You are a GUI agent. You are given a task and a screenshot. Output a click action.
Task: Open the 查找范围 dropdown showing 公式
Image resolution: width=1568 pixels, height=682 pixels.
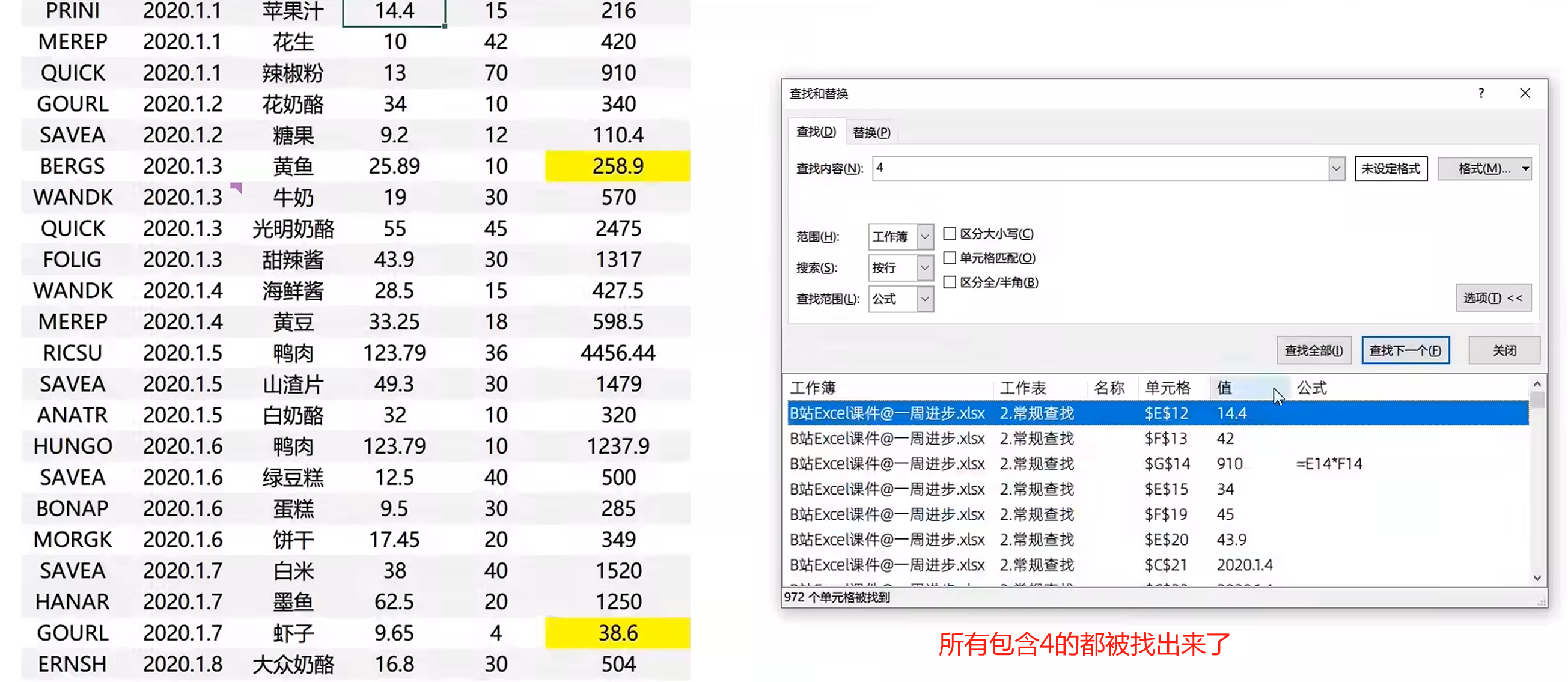924,299
